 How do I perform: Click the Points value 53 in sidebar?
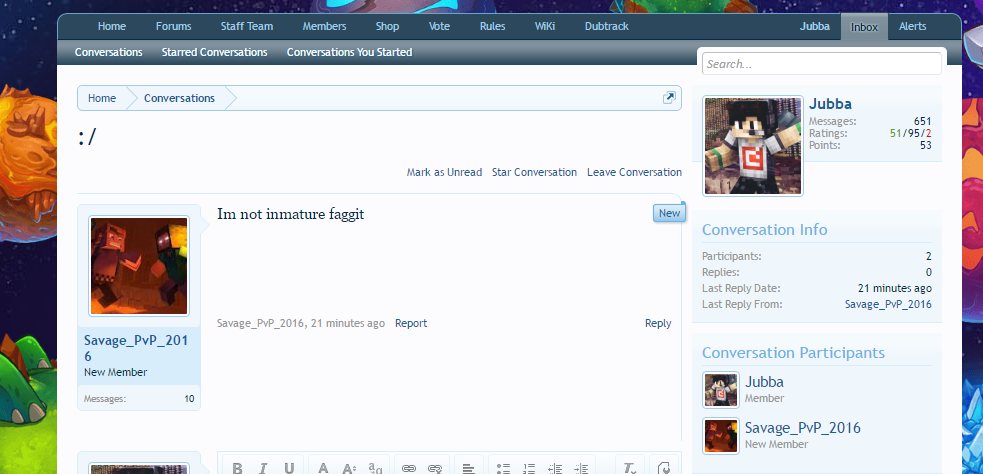pyautogui.click(x=925, y=145)
